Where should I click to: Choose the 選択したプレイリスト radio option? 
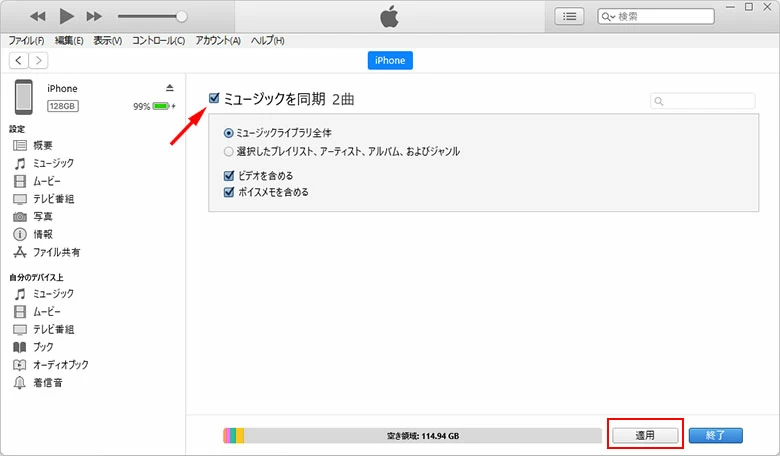229,151
